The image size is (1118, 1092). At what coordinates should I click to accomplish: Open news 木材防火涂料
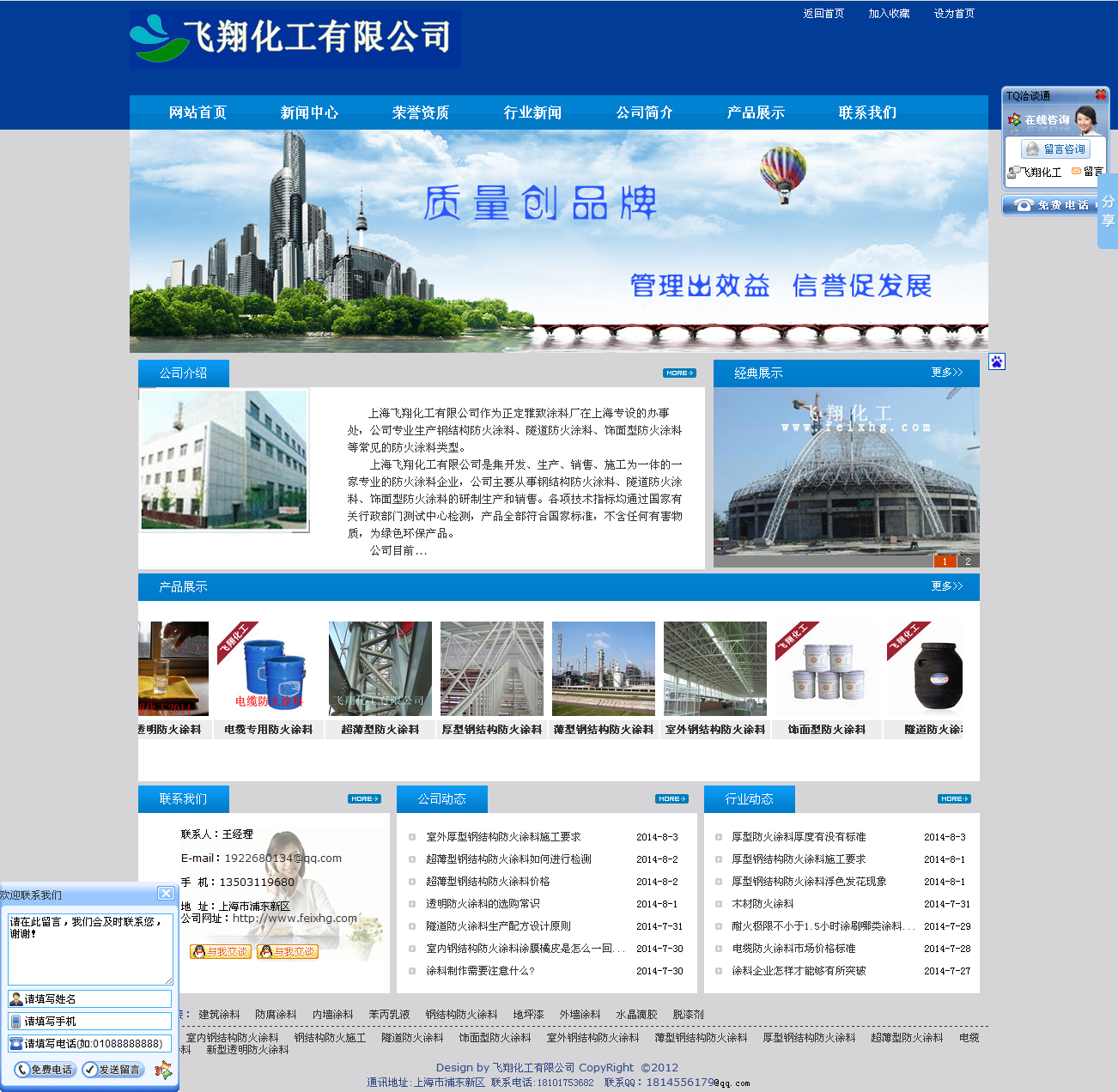point(763,903)
